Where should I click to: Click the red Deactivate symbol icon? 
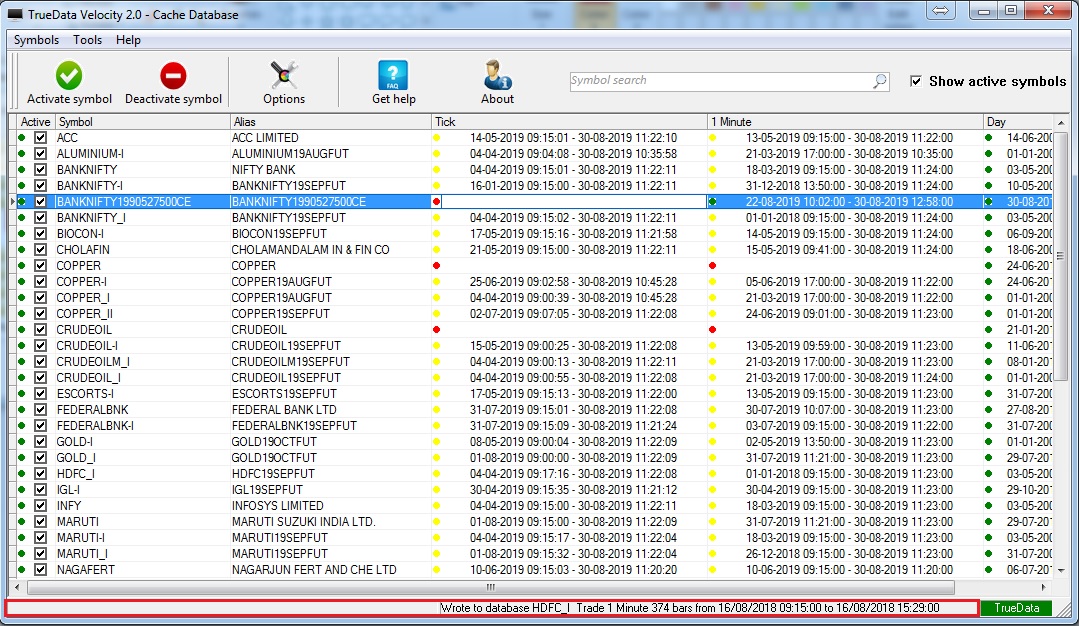click(173, 76)
